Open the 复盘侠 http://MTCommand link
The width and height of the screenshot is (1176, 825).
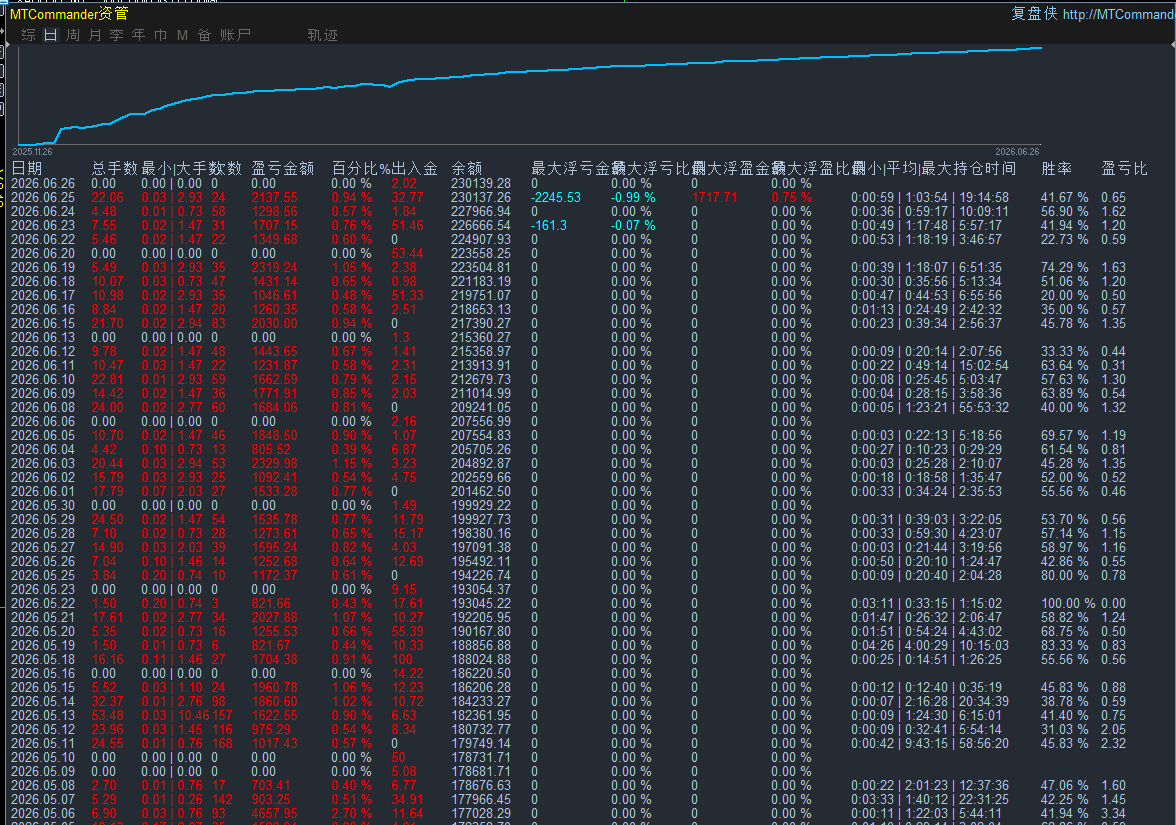click(1093, 14)
